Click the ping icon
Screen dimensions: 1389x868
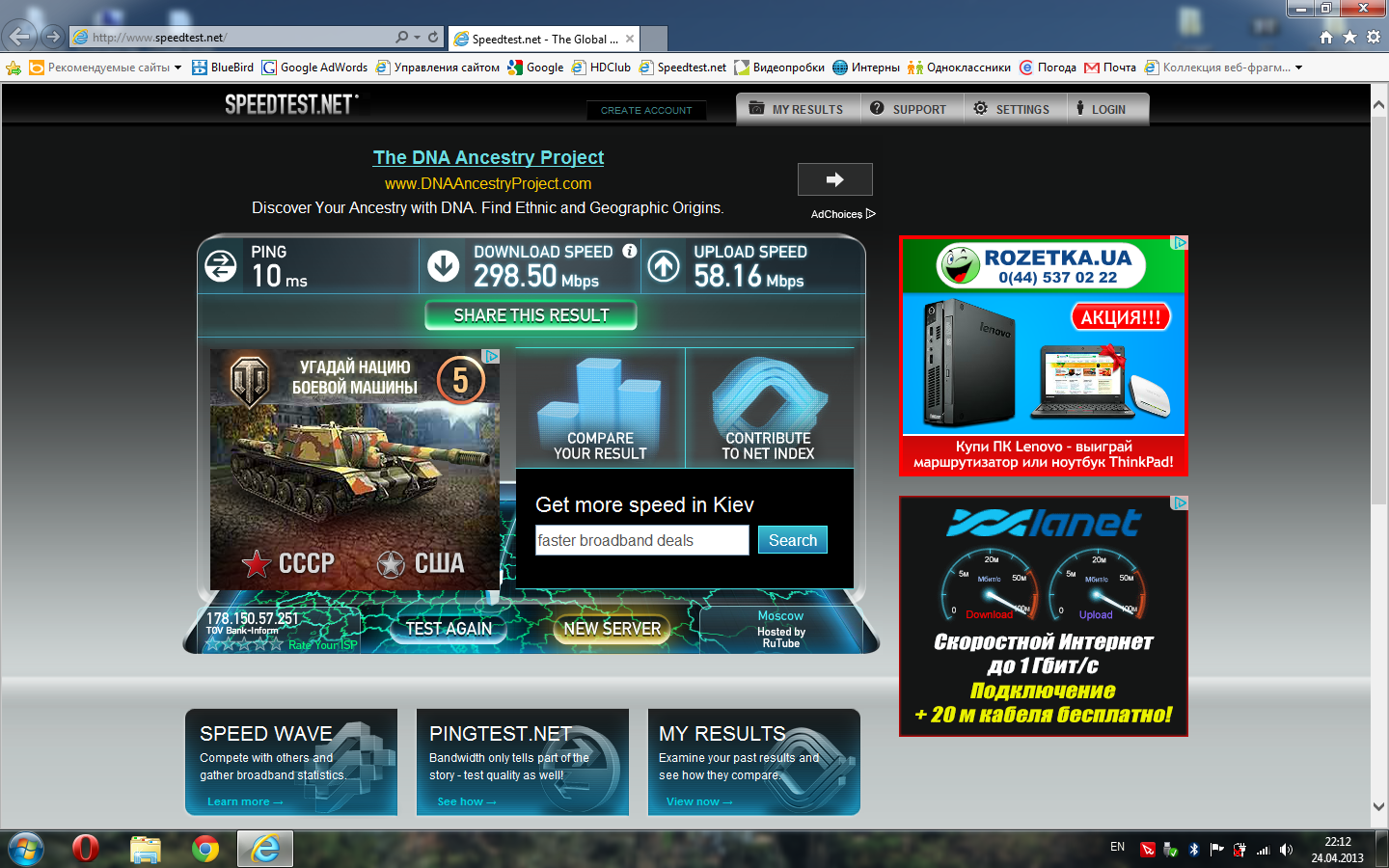tap(221, 266)
